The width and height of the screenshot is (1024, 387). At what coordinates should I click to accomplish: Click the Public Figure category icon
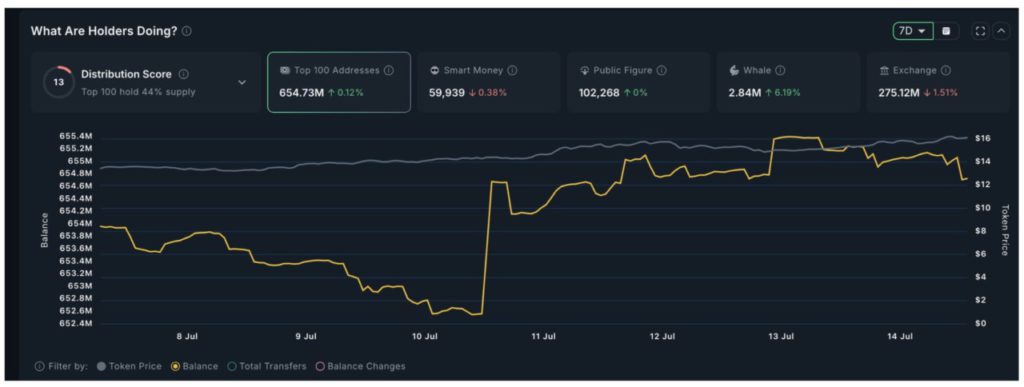[584, 70]
